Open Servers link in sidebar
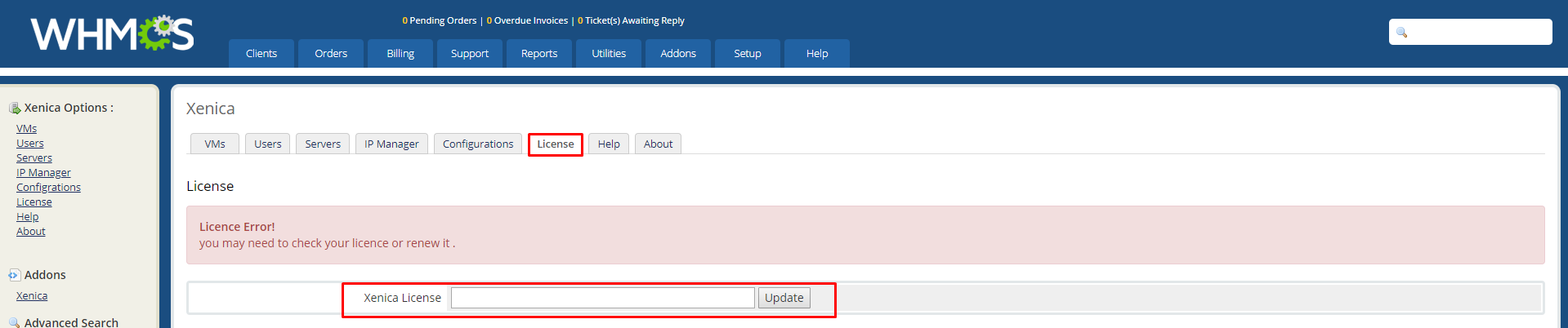The height and width of the screenshot is (328, 1568). [x=34, y=157]
